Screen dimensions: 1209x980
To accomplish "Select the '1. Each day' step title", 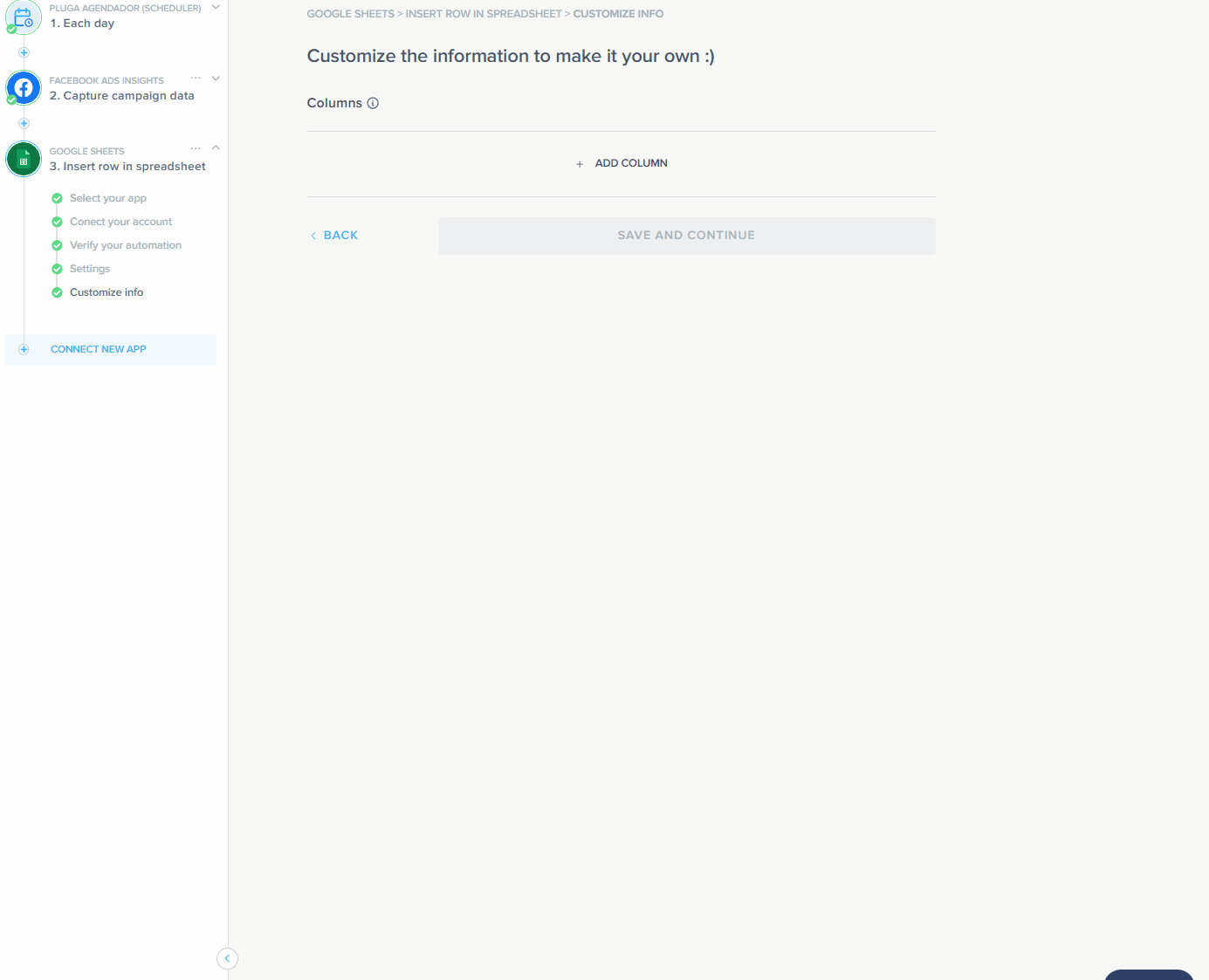I will click(82, 24).
